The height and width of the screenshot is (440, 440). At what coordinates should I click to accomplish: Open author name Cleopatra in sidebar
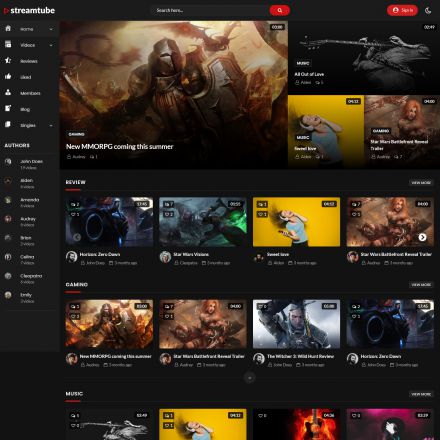tap(31, 276)
